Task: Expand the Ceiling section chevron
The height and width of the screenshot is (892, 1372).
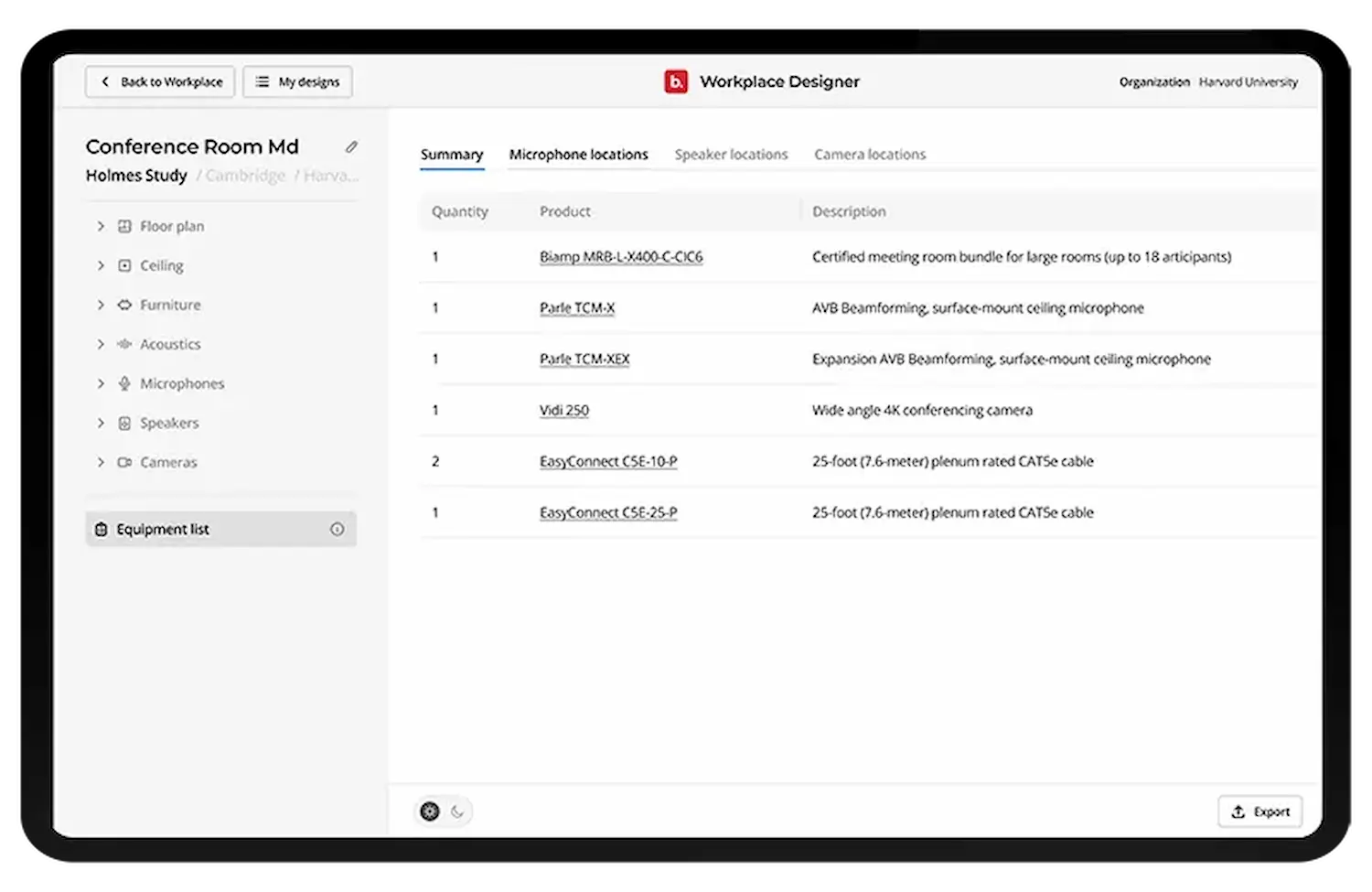Action: click(101, 265)
